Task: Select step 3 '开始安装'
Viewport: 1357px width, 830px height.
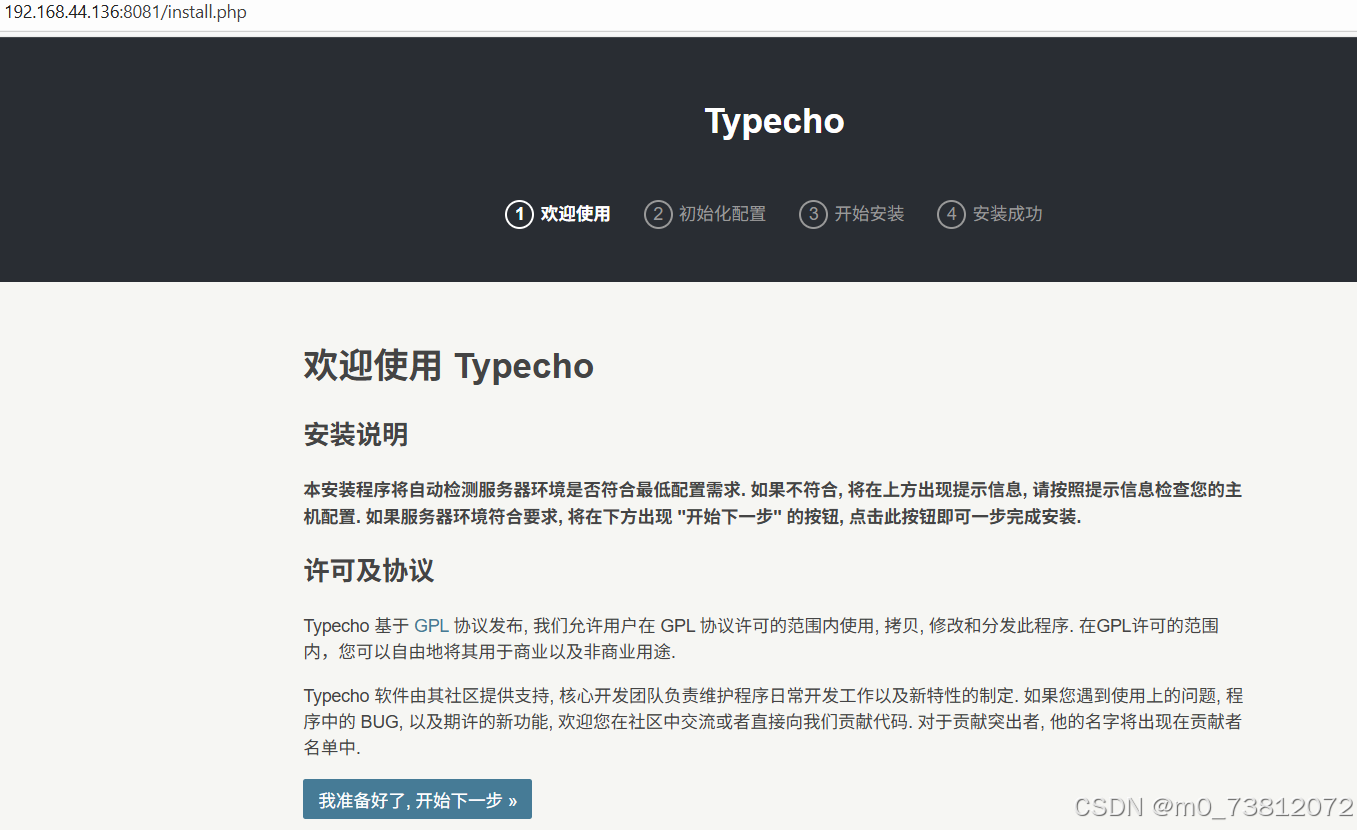Action: click(852, 214)
